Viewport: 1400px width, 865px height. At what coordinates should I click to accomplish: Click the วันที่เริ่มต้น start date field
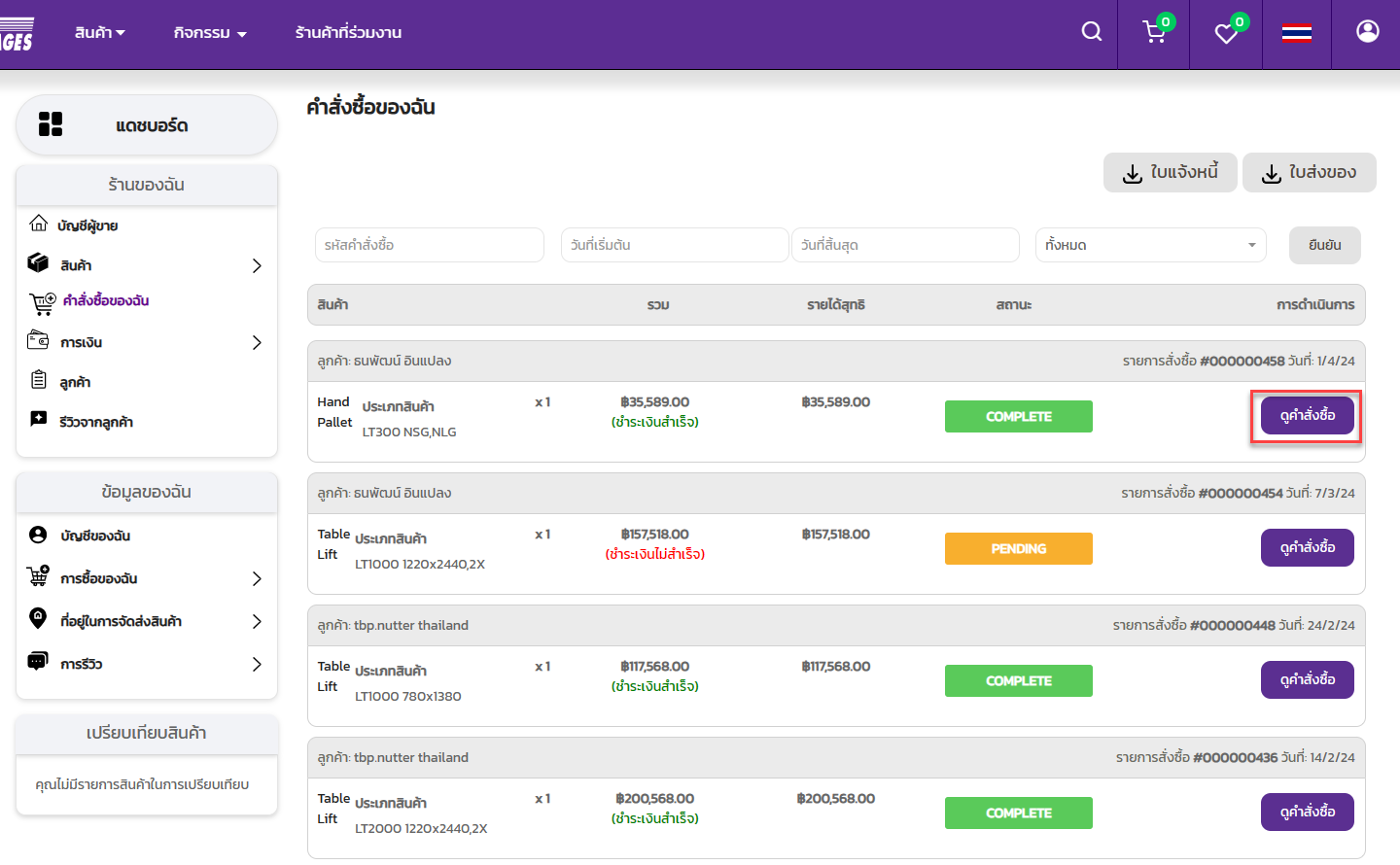674,245
